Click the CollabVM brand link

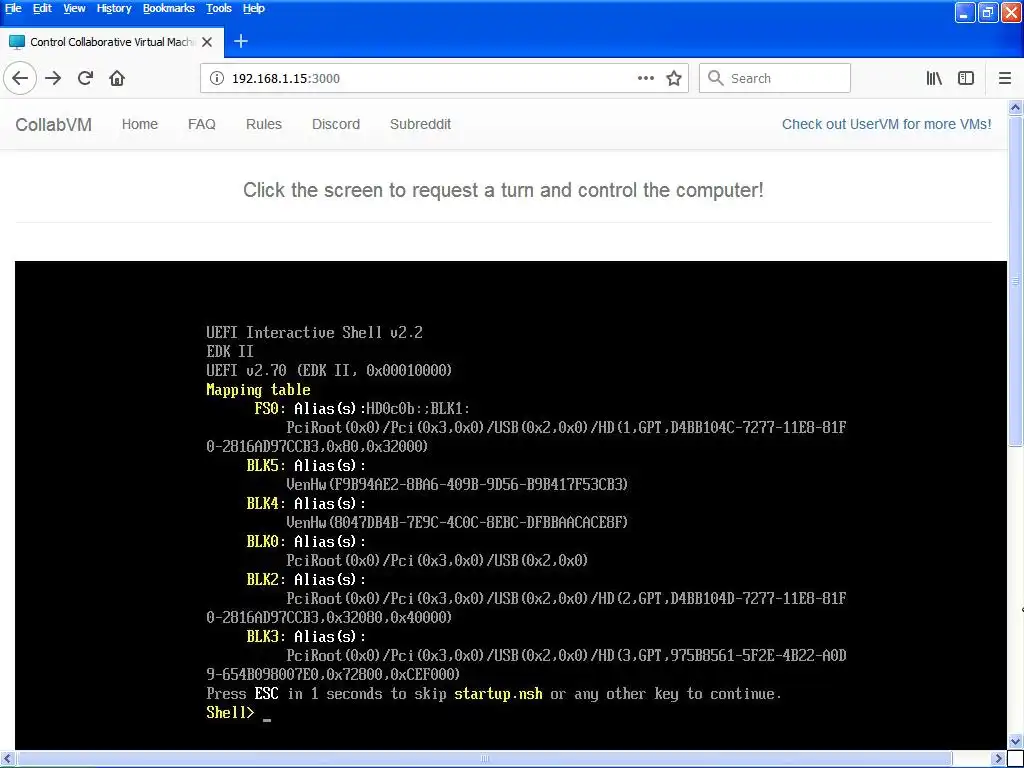tap(54, 125)
